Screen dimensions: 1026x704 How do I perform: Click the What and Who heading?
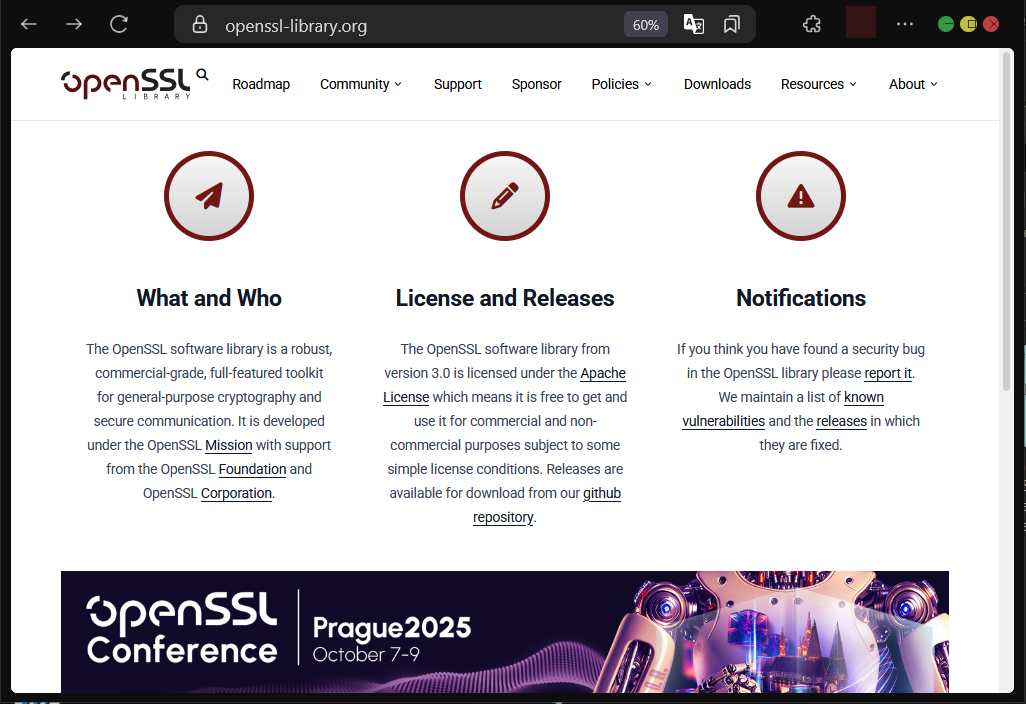(x=209, y=298)
